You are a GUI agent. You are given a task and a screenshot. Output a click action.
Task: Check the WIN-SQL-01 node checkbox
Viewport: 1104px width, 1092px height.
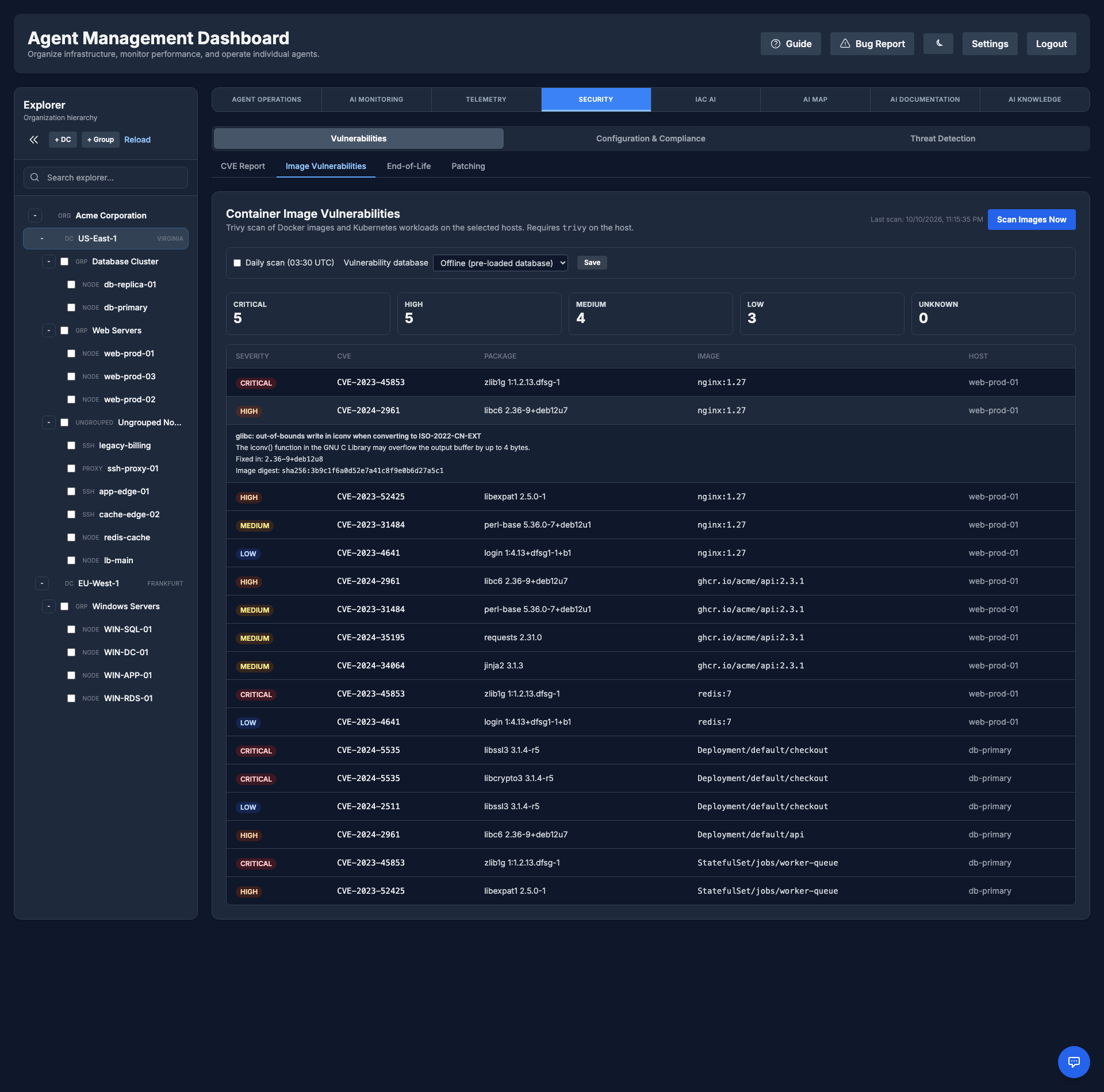tap(71, 629)
